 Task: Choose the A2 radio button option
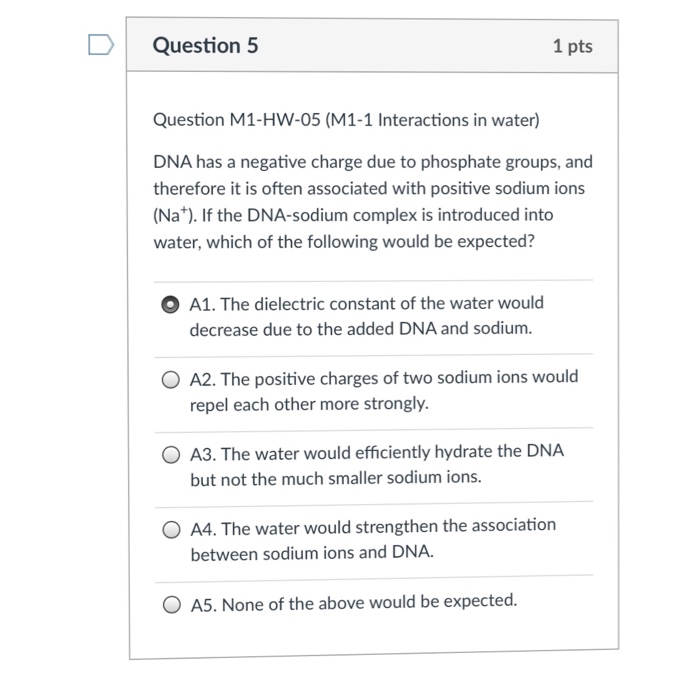coord(171,380)
